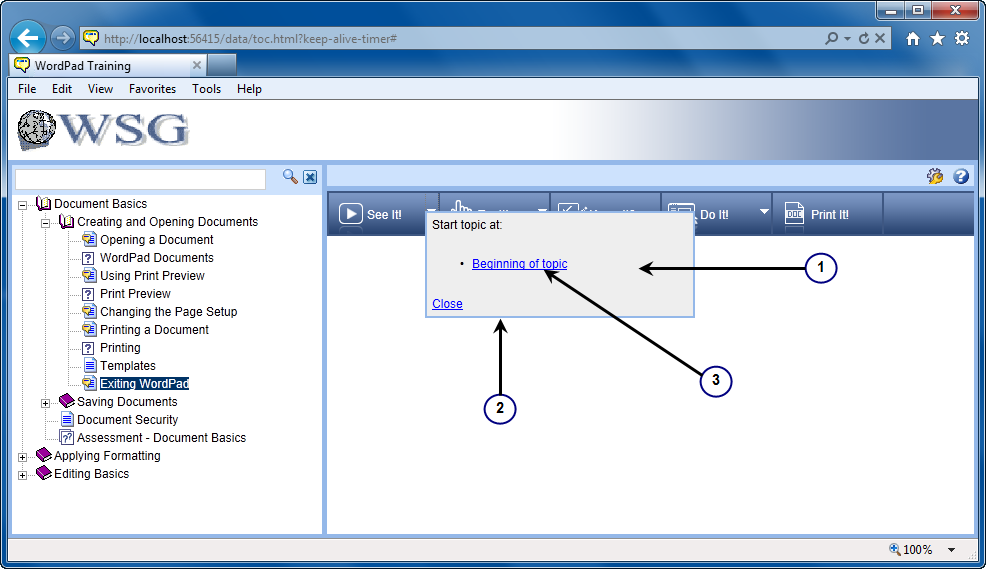
Task: Click the WSG logo banner
Action: point(103,130)
